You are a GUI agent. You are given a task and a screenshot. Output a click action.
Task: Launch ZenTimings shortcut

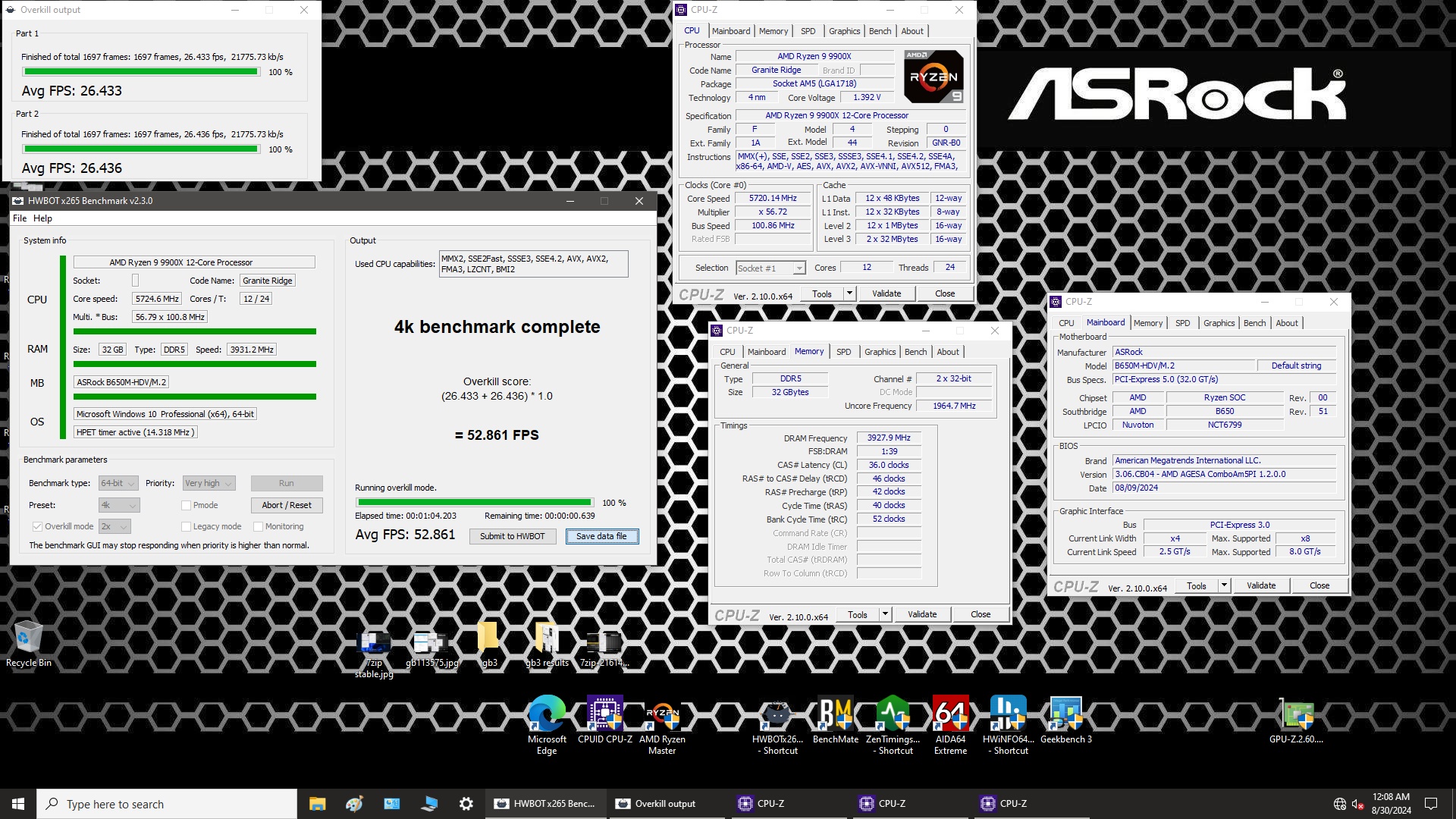(893, 724)
